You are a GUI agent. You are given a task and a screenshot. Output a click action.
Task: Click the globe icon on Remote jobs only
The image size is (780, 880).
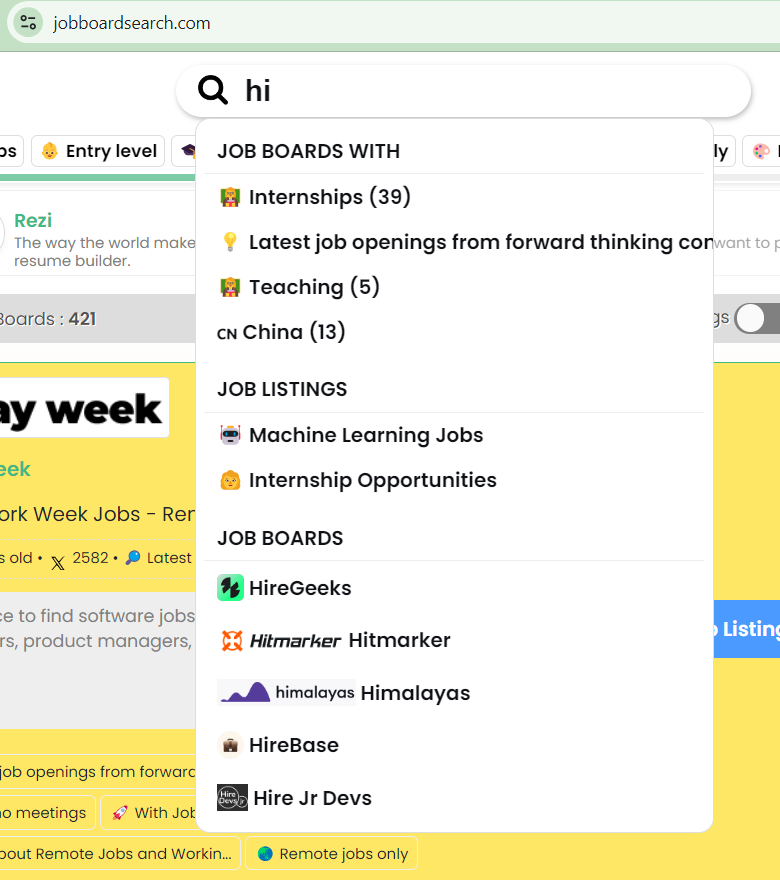tap(265, 854)
